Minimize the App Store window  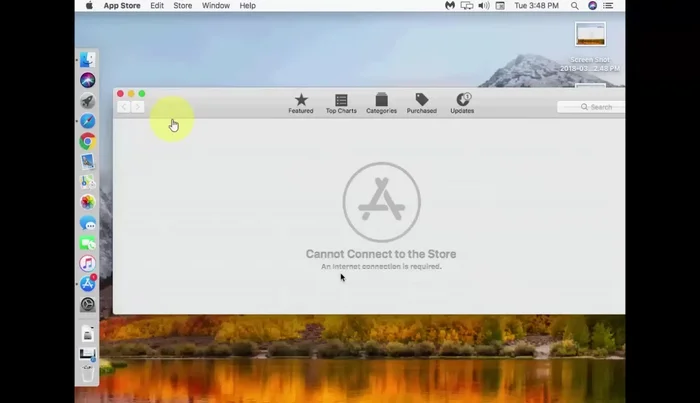coord(131,94)
